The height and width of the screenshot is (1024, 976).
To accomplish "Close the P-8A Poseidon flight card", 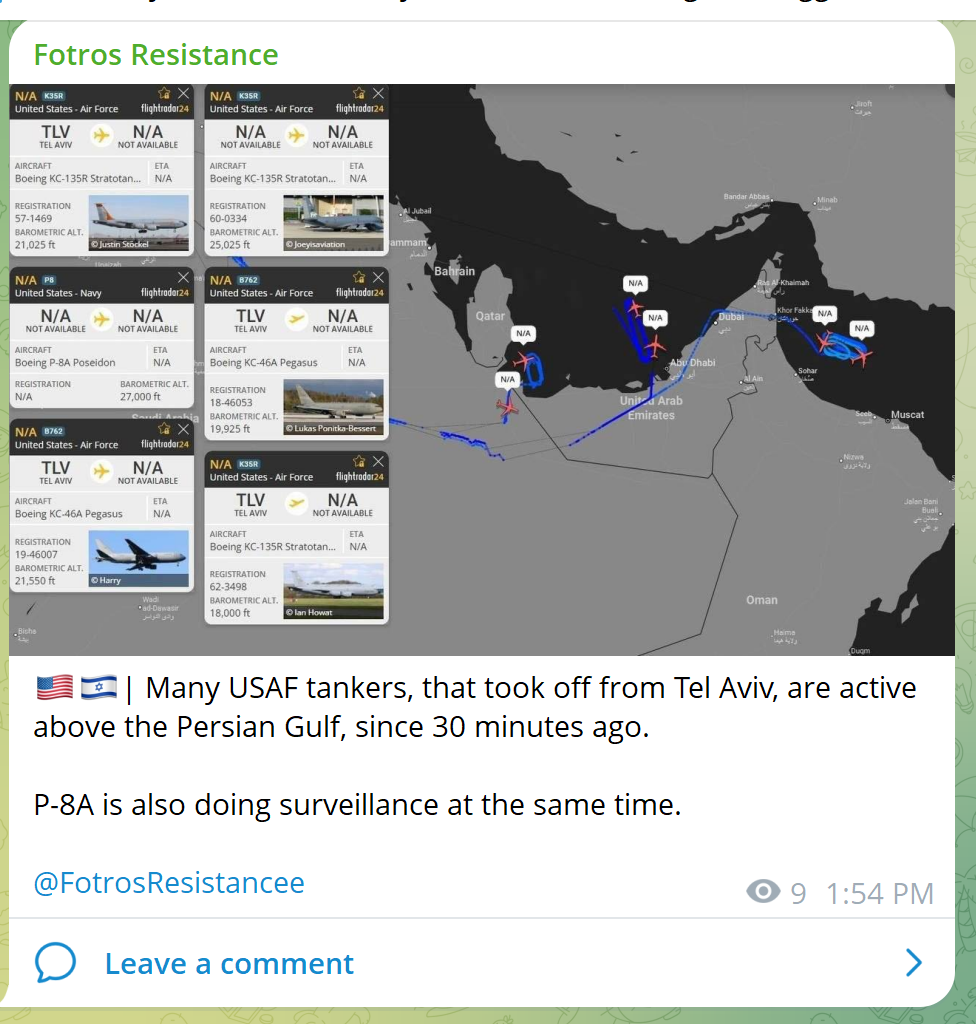I will tap(184, 278).
